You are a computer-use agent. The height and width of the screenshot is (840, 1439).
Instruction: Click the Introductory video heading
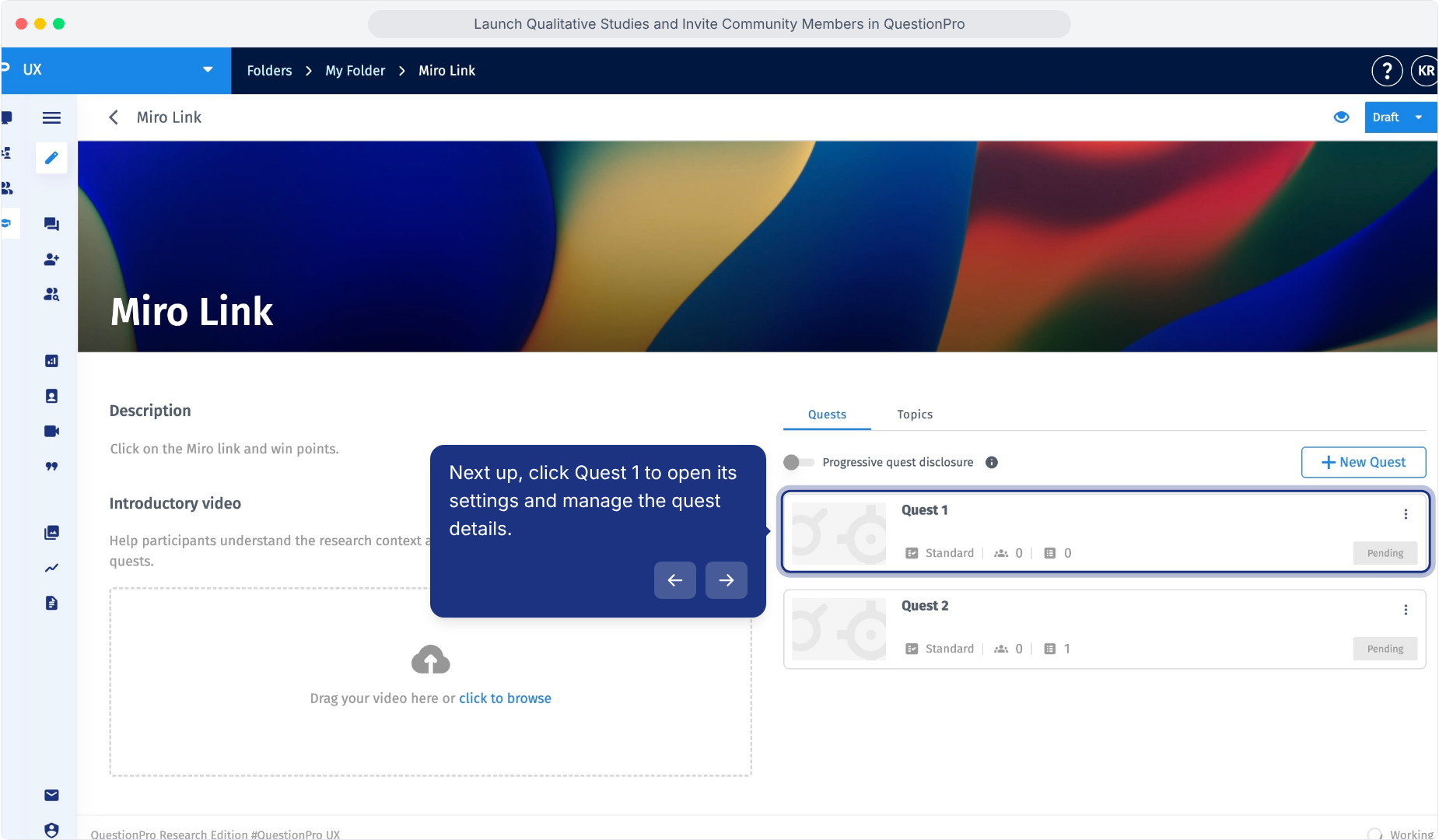pos(175,503)
